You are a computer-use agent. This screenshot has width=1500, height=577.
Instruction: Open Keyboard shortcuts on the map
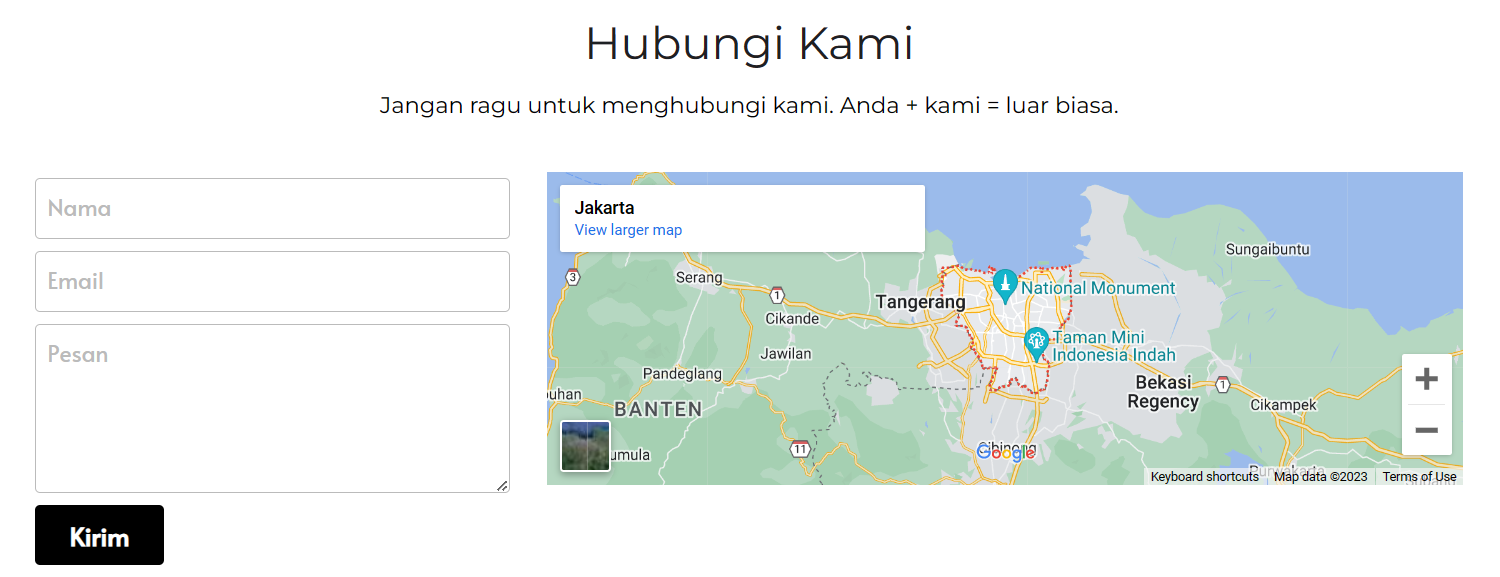point(1205,477)
